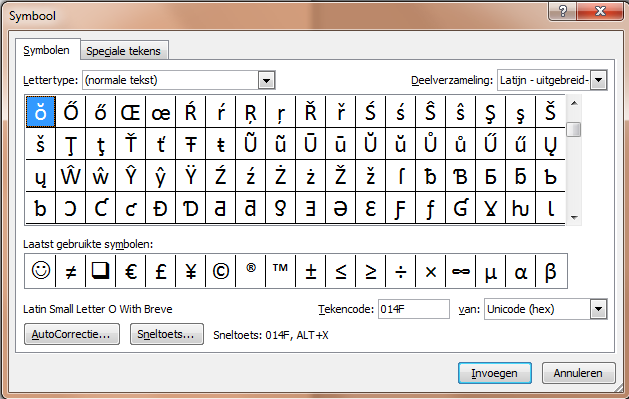
Task: Expand the Deelverzameling subset dropdown
Action: [x=599, y=80]
